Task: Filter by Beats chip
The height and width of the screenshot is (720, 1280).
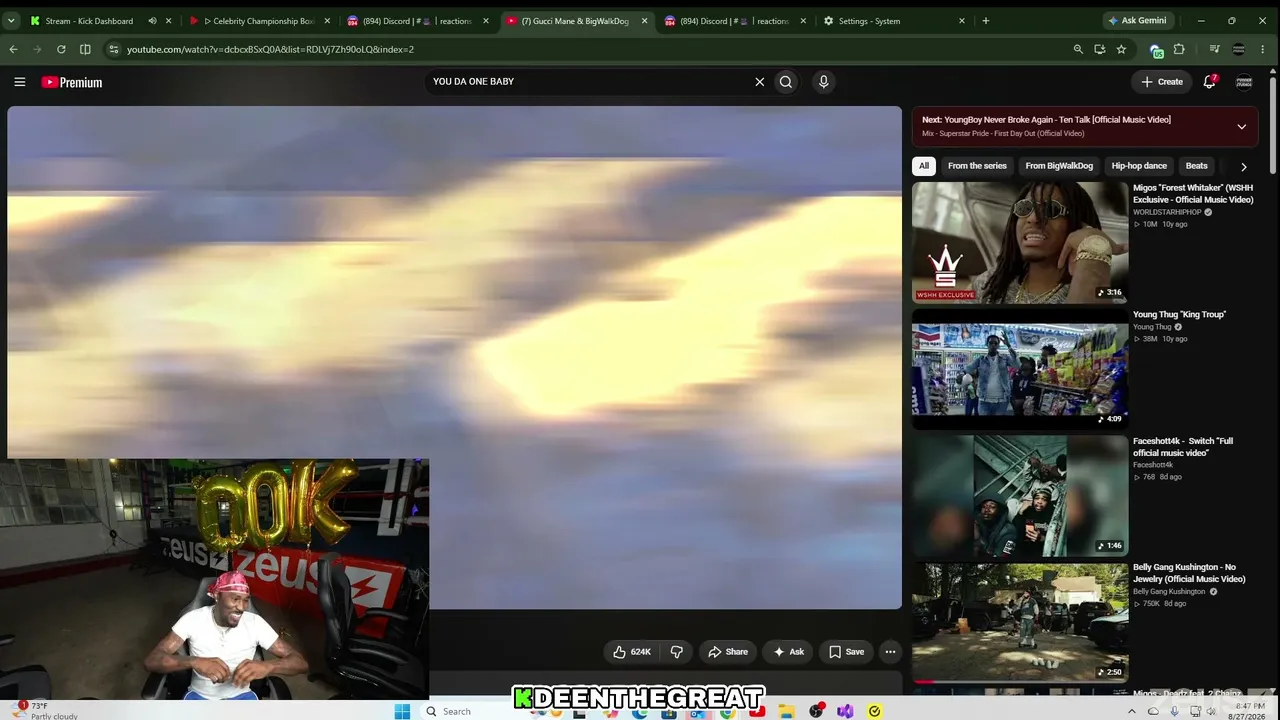Action: tap(1196, 166)
